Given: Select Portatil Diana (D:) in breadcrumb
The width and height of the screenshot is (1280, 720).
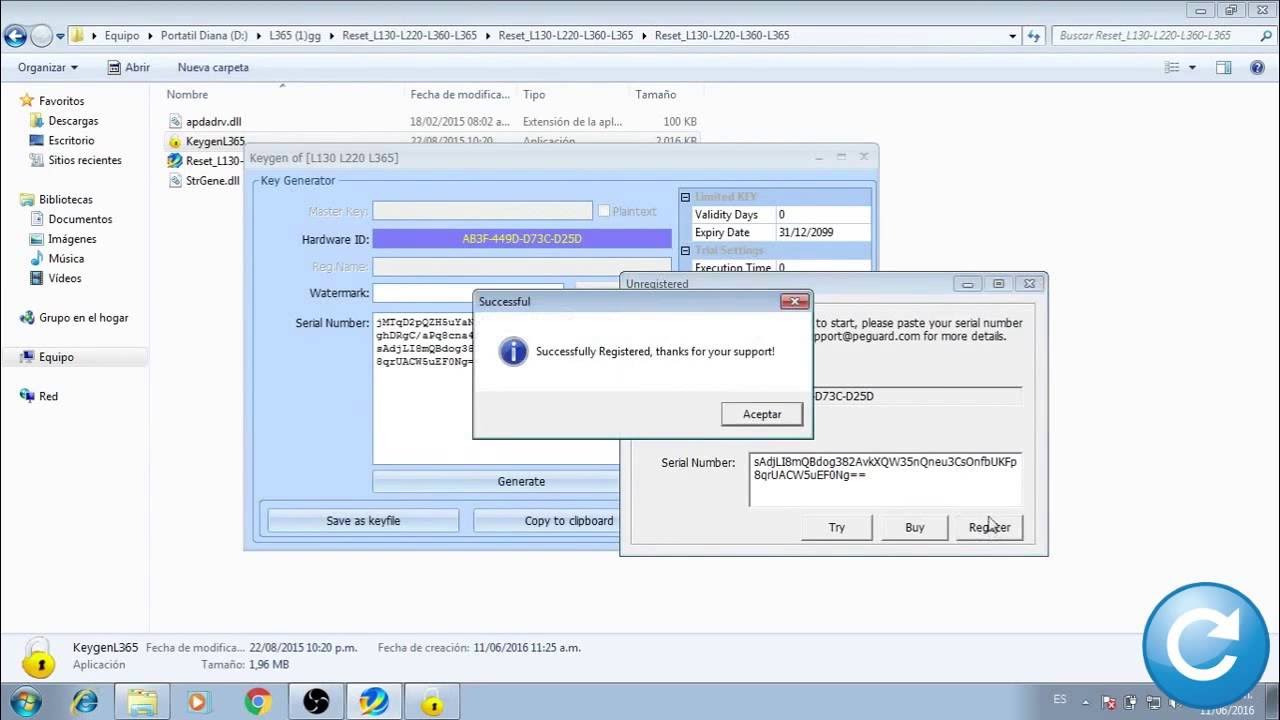Looking at the screenshot, I should coord(204,36).
